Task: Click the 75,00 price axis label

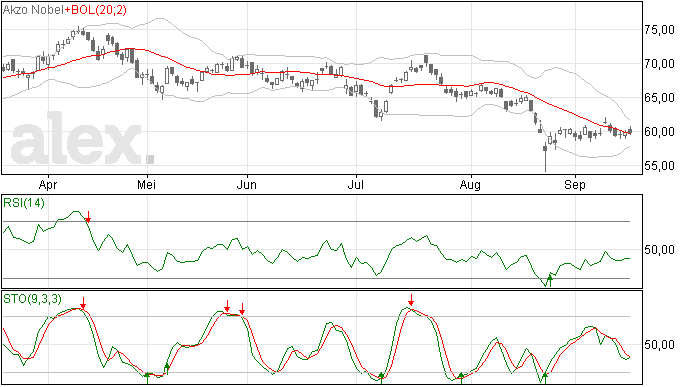Action: [x=659, y=29]
